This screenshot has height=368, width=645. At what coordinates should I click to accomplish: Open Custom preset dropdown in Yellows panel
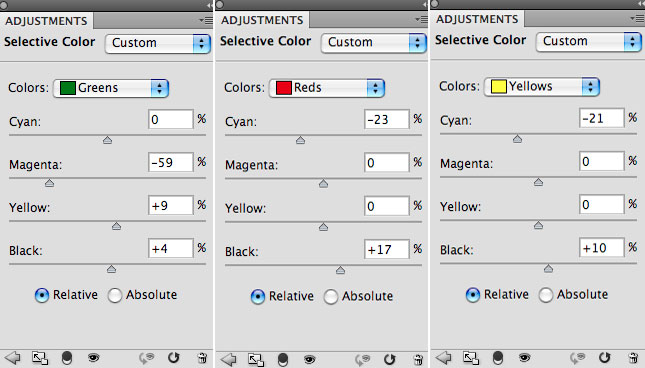click(588, 42)
